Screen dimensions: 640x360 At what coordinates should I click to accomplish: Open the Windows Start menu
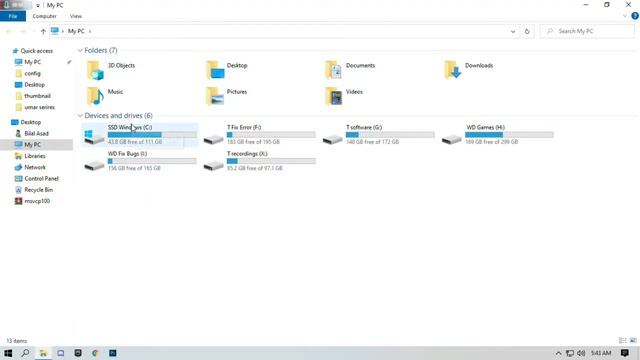8,353
